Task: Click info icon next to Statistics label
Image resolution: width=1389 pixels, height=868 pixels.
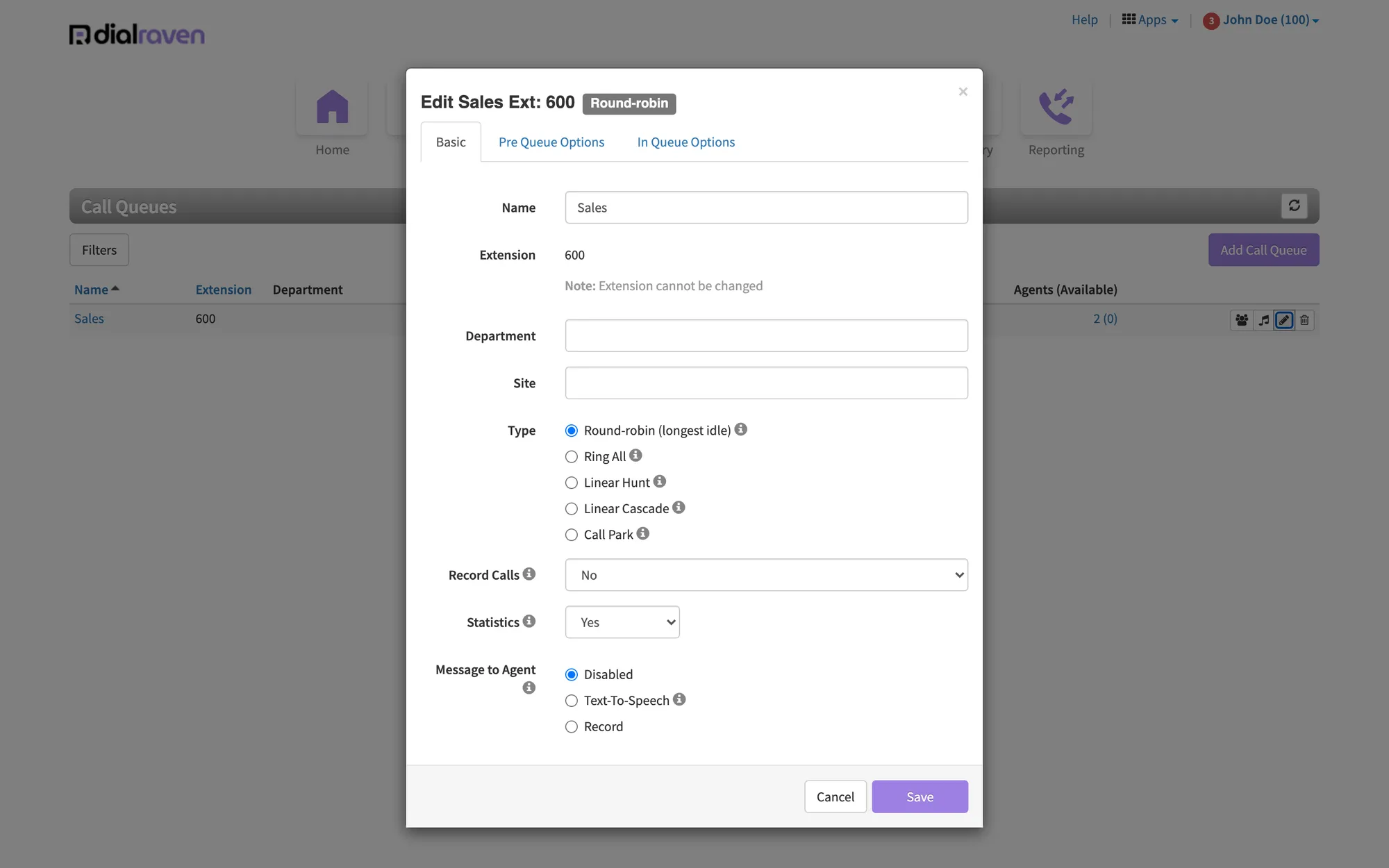Action: click(529, 621)
